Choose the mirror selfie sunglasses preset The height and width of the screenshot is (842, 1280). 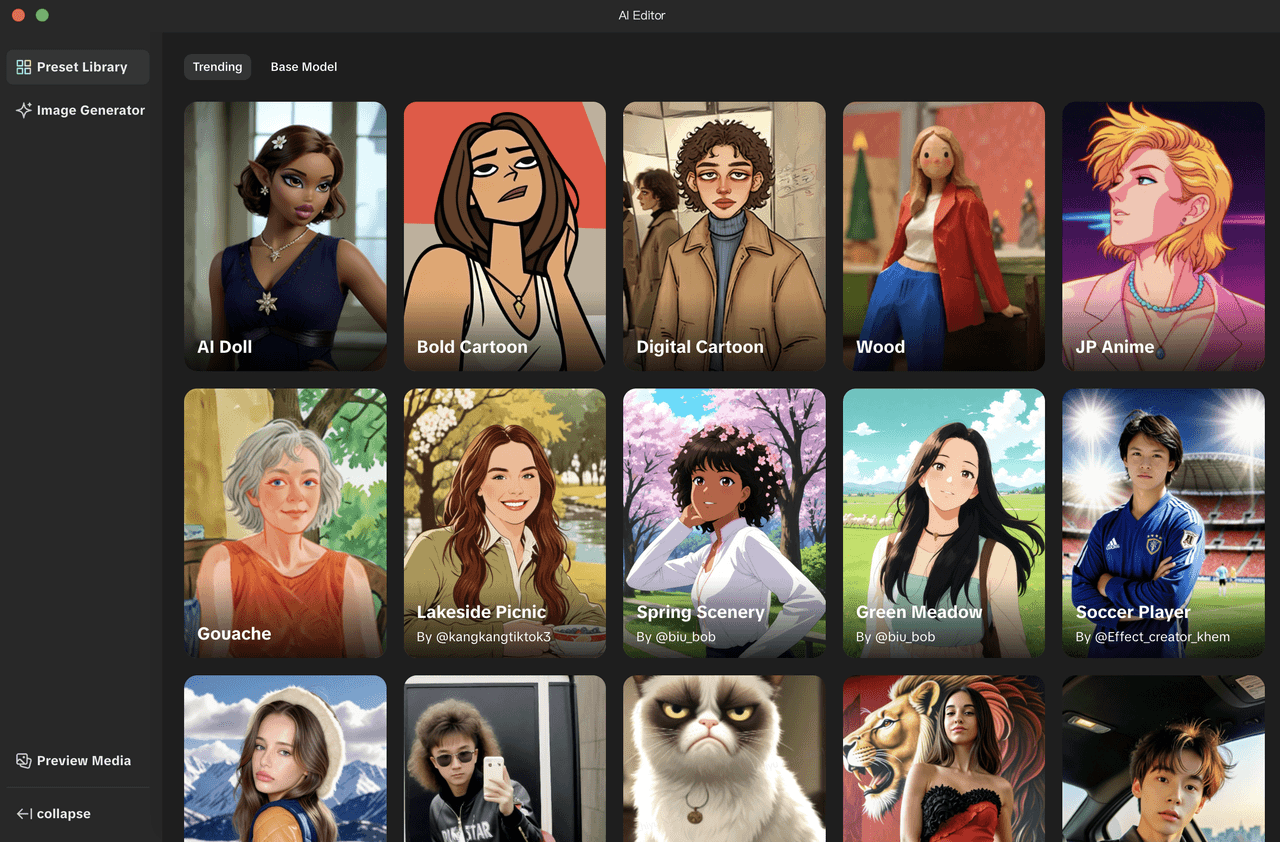pyautogui.click(x=505, y=759)
